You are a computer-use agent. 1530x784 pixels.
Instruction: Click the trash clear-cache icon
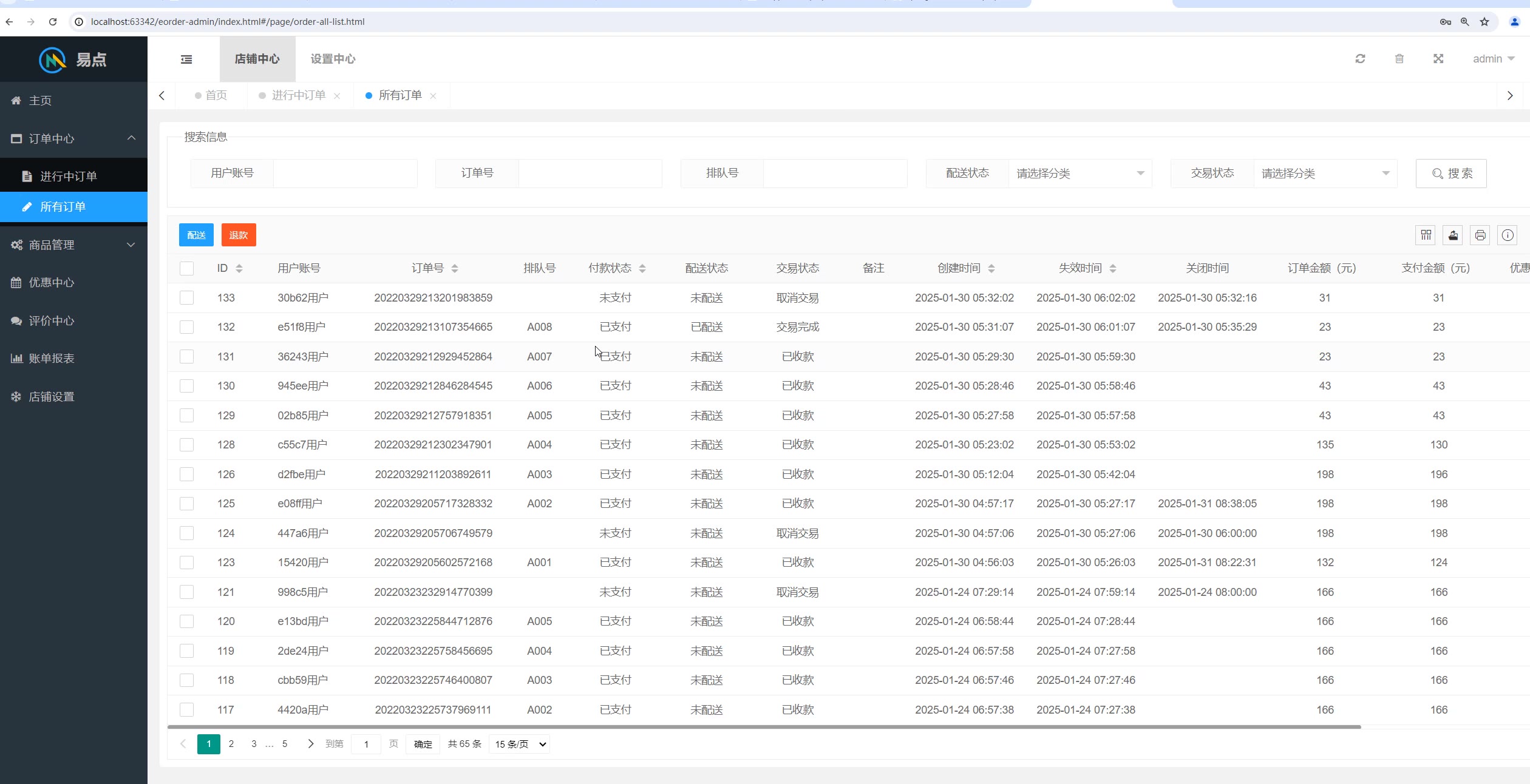(1399, 59)
